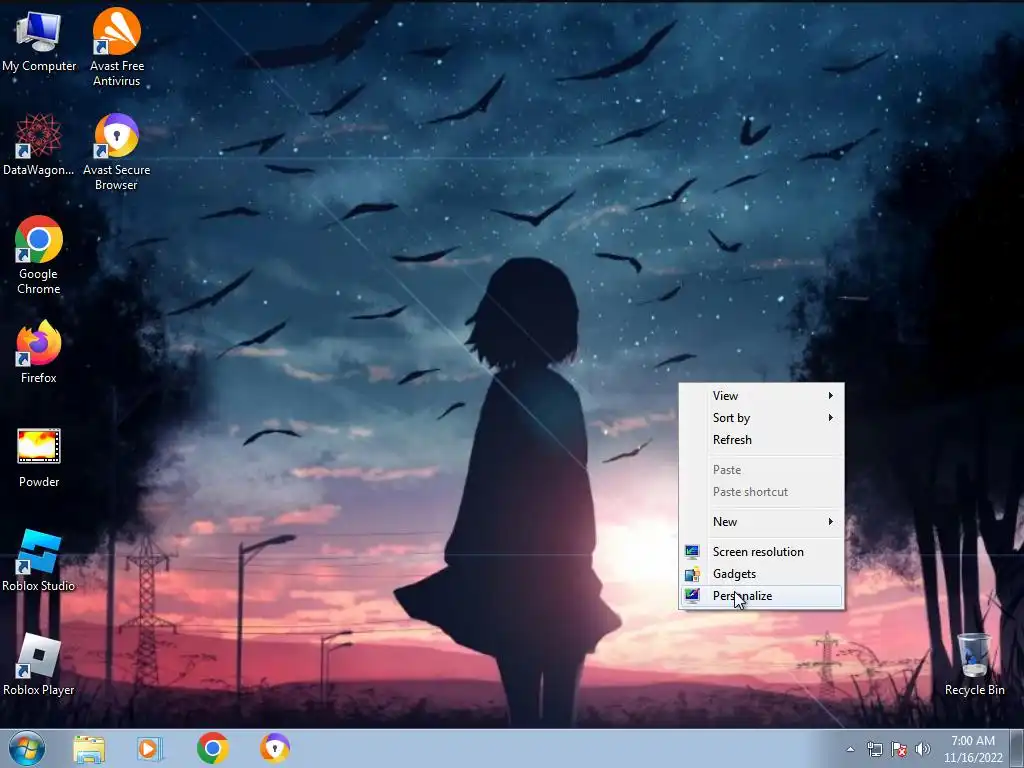Open the taskbar clock showing 7:00 AM

(x=972, y=749)
